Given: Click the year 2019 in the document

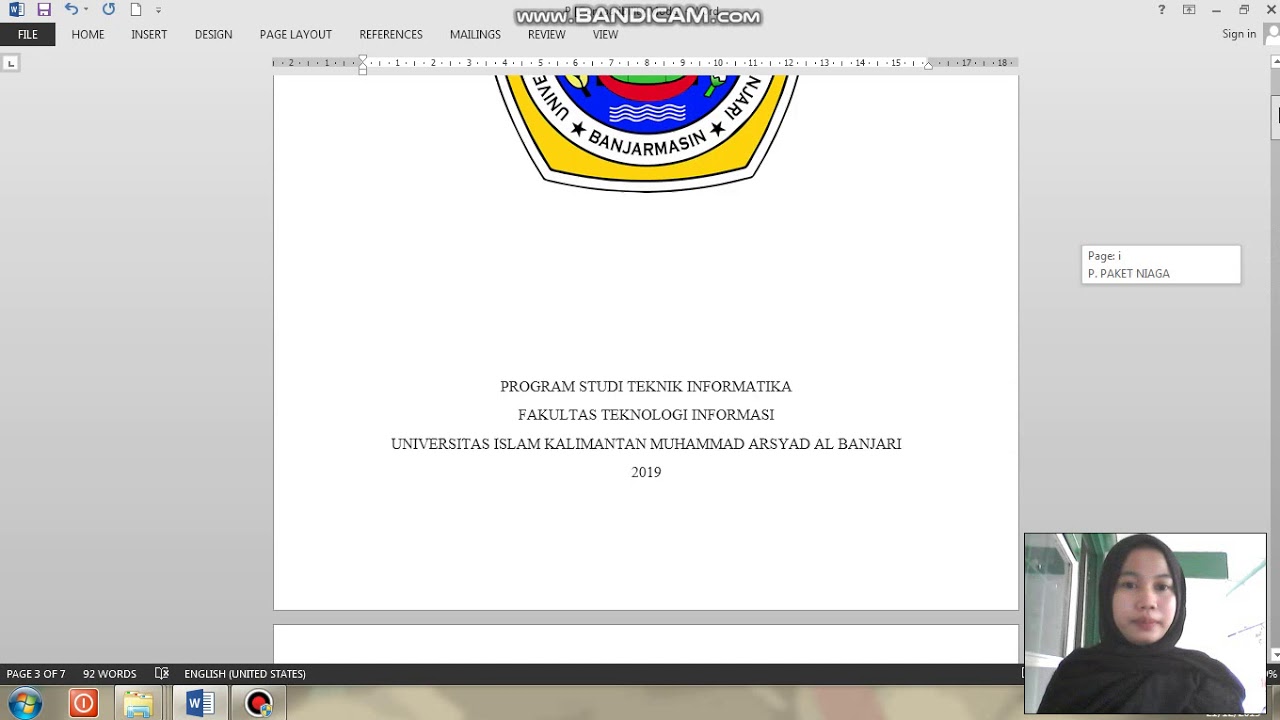Looking at the screenshot, I should tap(646, 472).
